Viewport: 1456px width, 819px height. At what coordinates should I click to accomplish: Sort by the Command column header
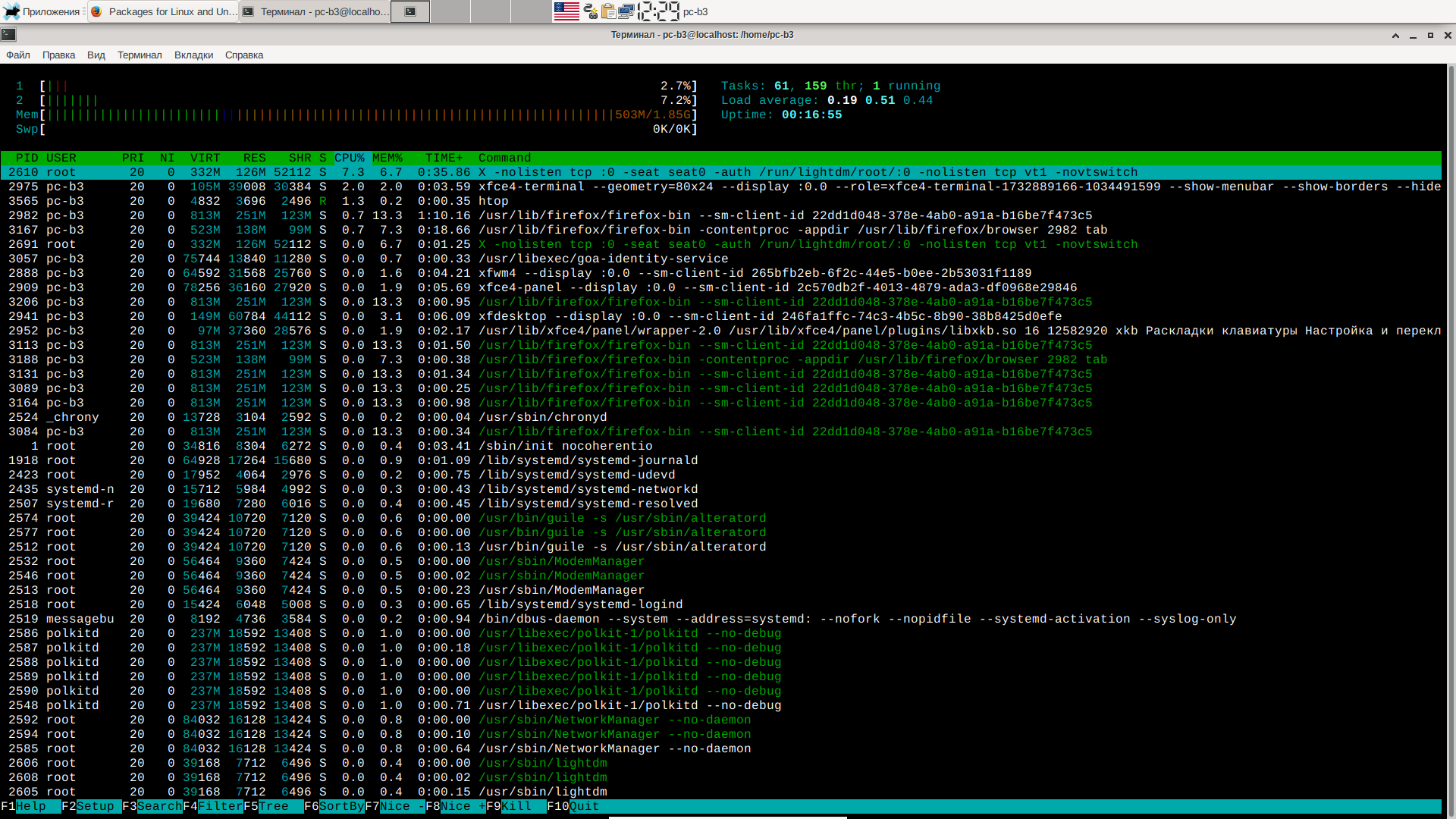click(505, 158)
